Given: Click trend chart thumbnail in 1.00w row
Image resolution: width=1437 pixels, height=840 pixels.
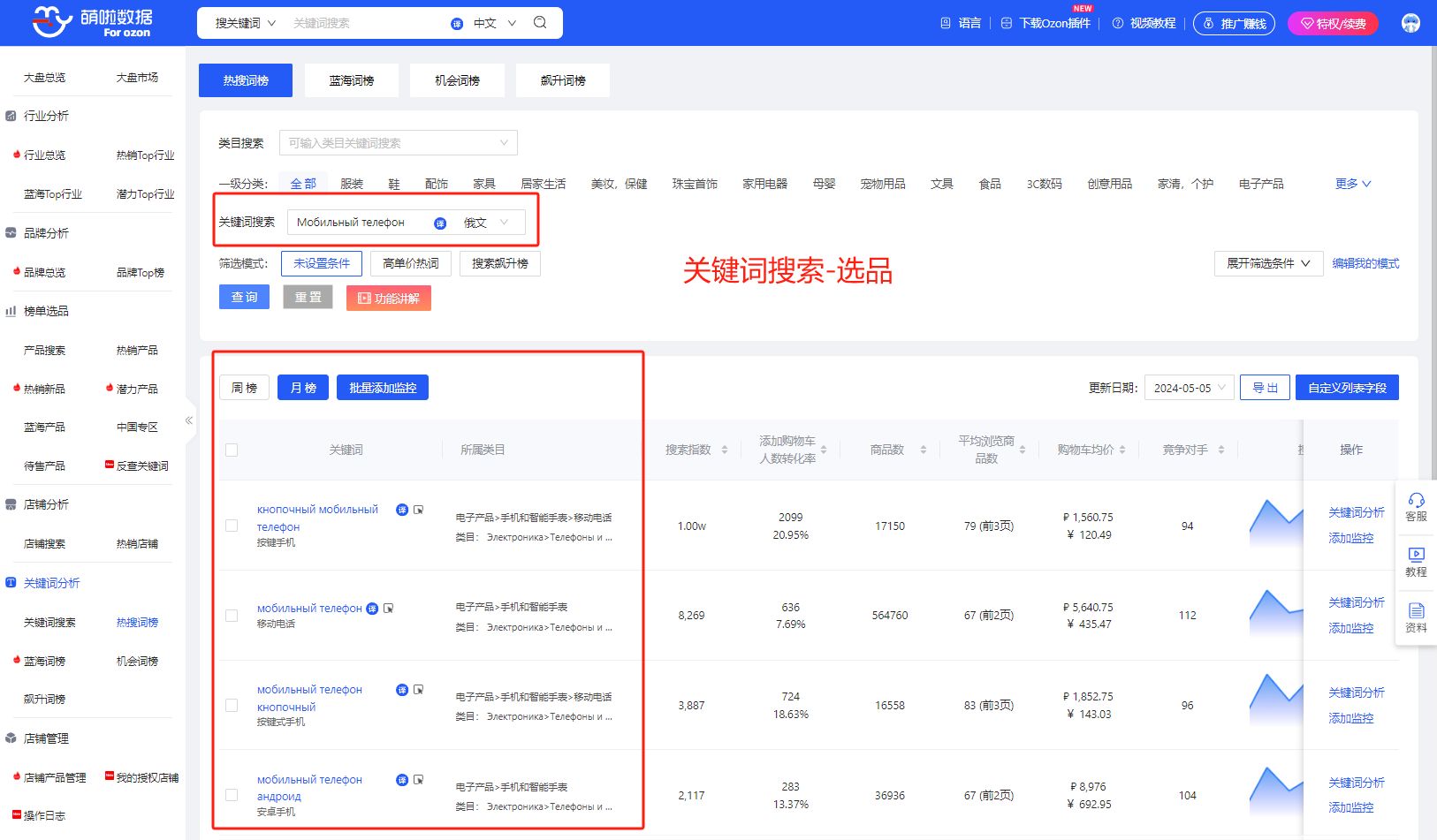Looking at the screenshot, I should (x=1275, y=524).
